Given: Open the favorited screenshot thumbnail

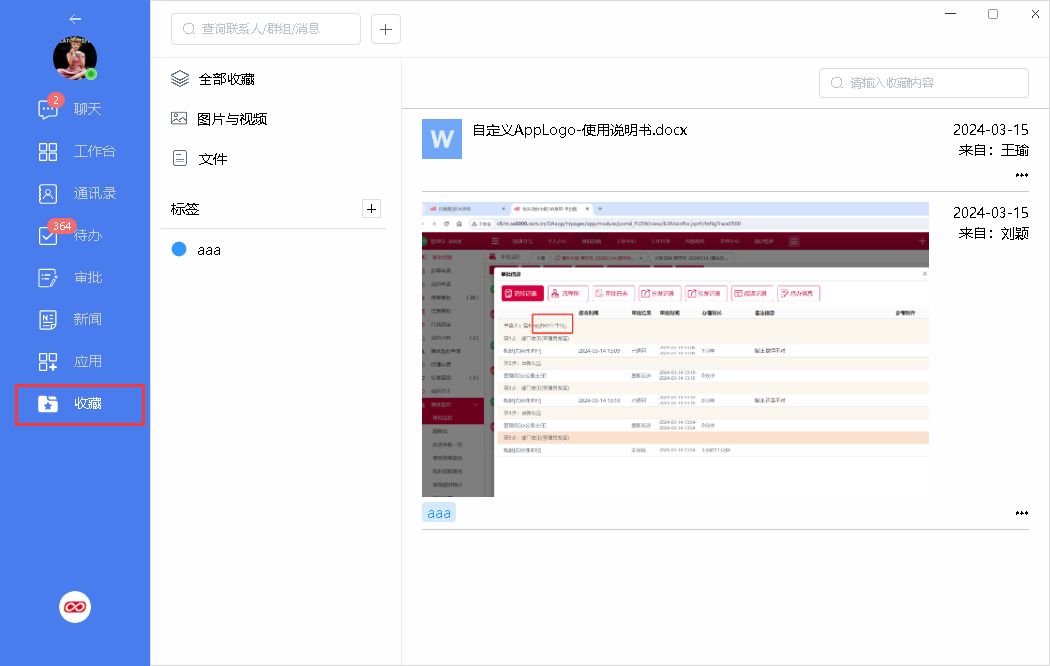Looking at the screenshot, I should click(675, 349).
